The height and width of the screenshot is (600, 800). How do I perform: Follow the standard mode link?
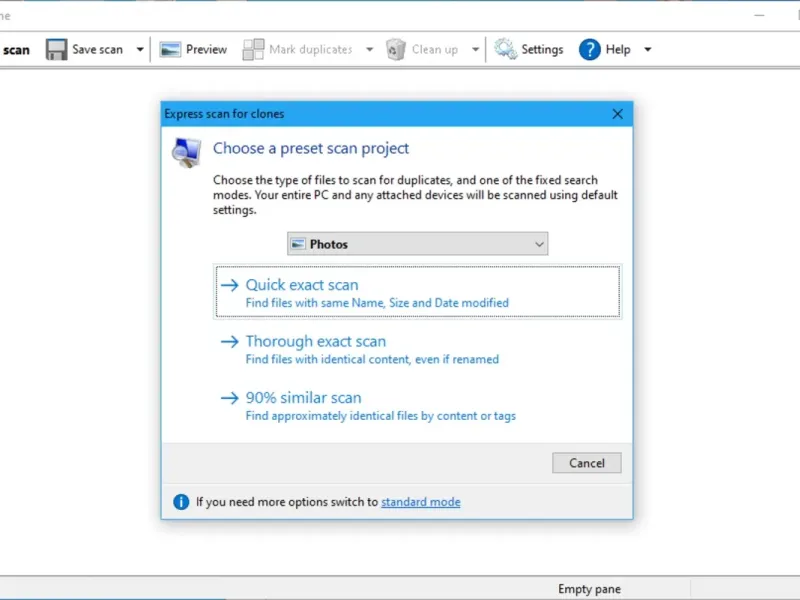[420, 502]
